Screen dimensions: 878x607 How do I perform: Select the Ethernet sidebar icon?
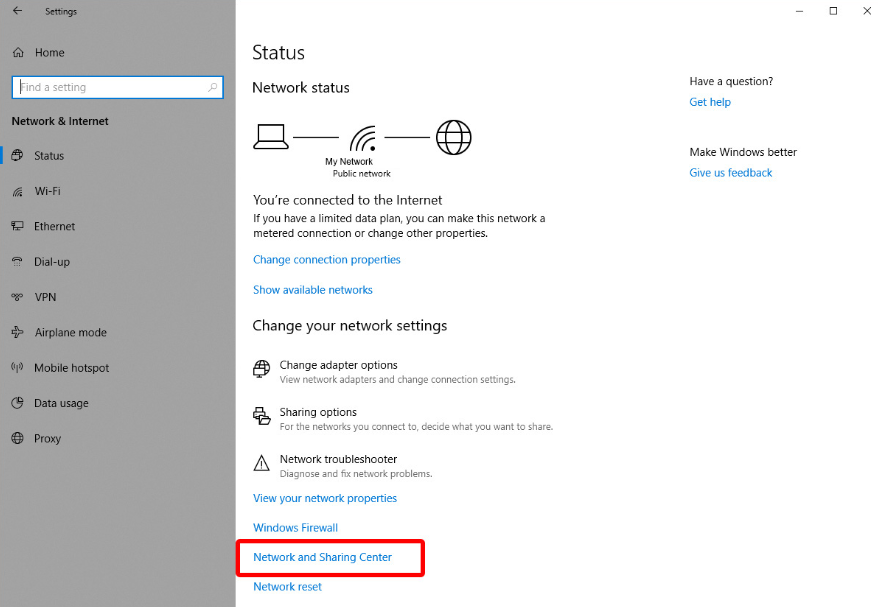click(17, 227)
